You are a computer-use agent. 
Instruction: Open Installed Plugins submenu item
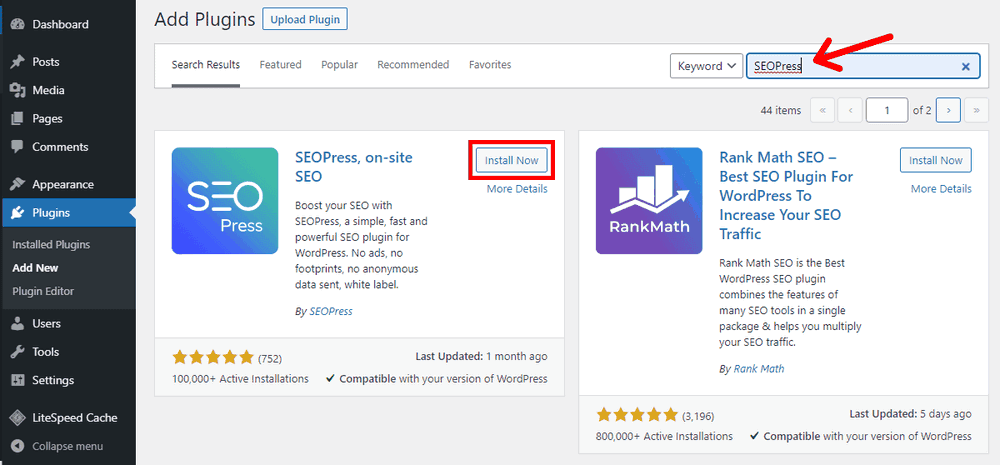coord(51,244)
